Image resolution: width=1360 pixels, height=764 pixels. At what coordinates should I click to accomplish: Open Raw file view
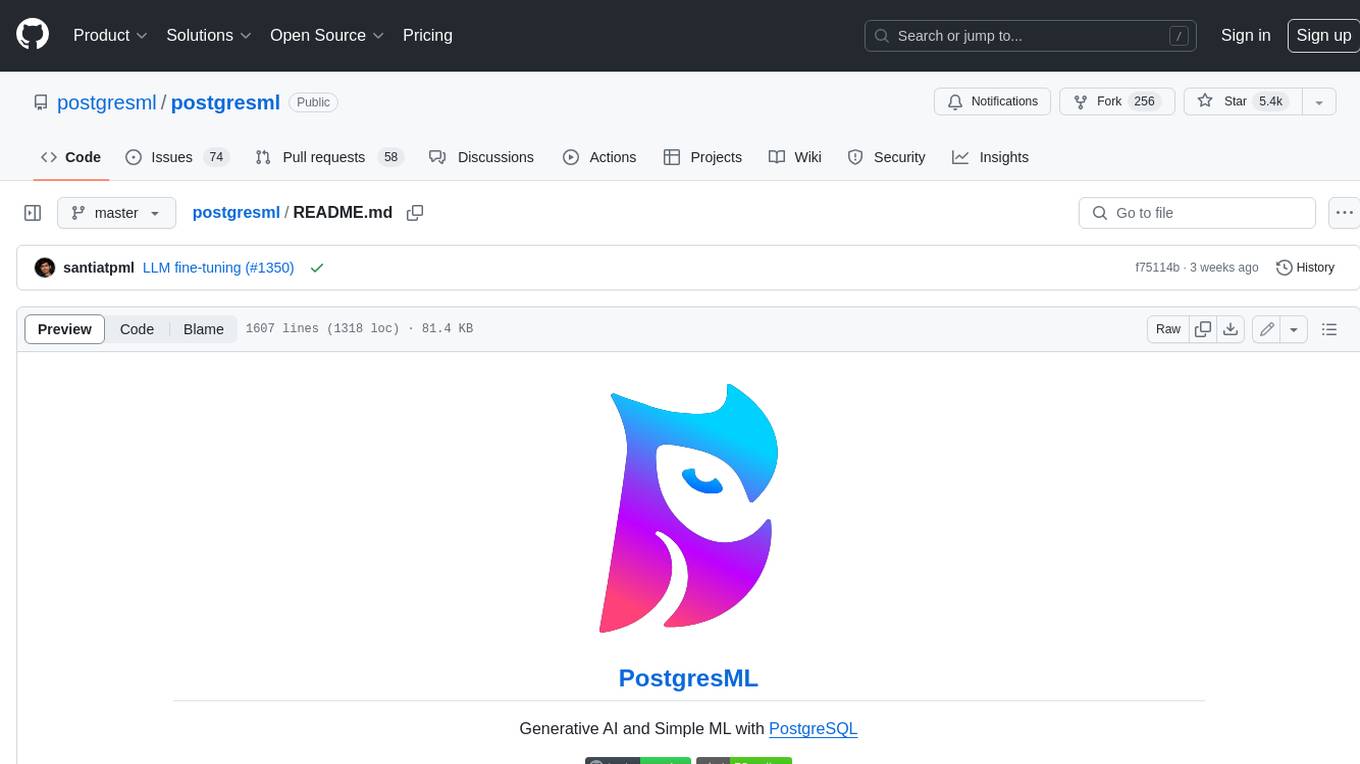coord(1168,329)
